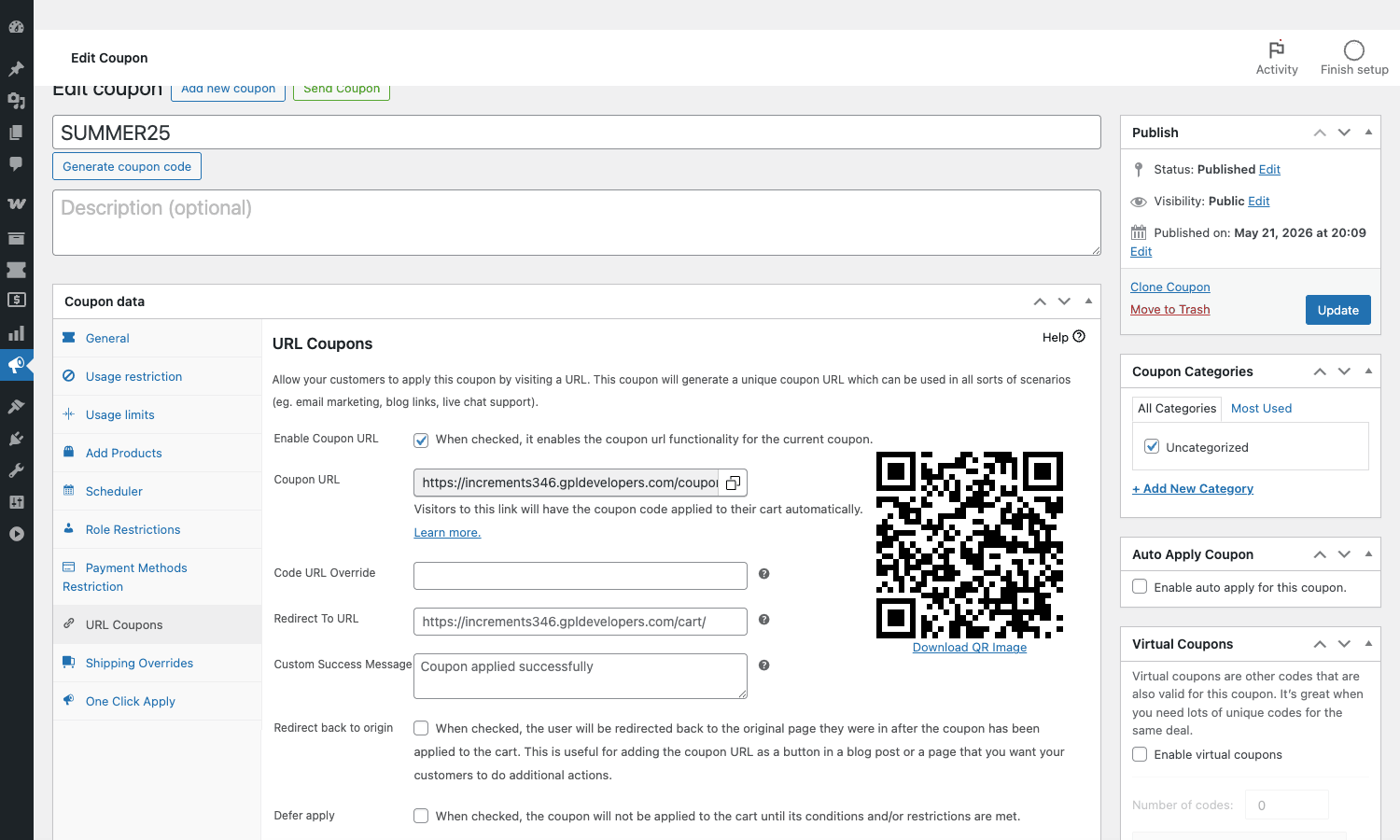The width and height of the screenshot is (1400, 840).
Task: Open Products archive icon in sidebar
Action: click(16, 238)
